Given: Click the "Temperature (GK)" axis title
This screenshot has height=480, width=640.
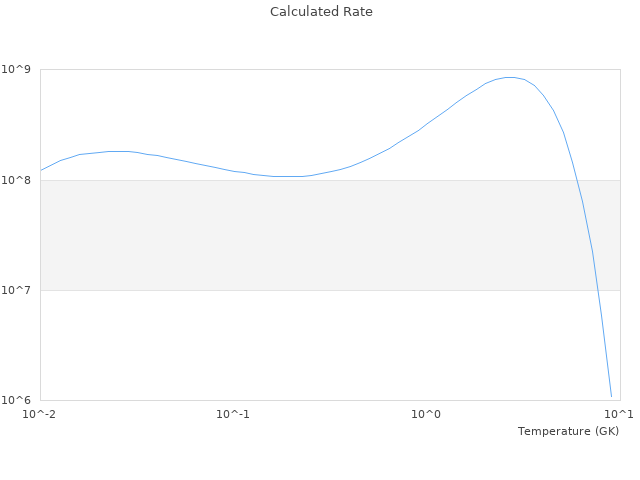Looking at the screenshot, I should (x=568, y=431).
